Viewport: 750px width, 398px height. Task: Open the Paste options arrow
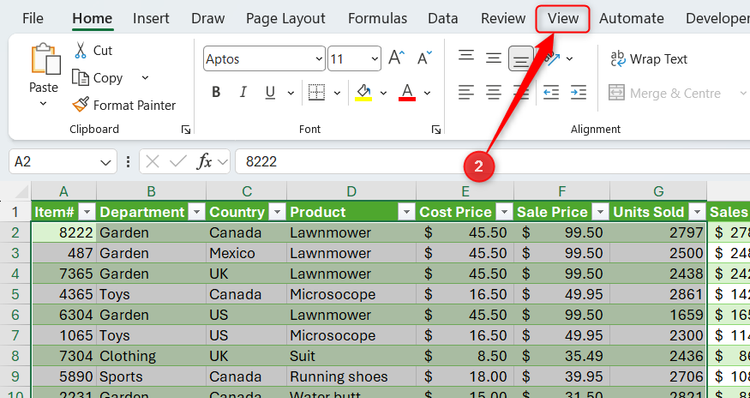click(x=43, y=104)
